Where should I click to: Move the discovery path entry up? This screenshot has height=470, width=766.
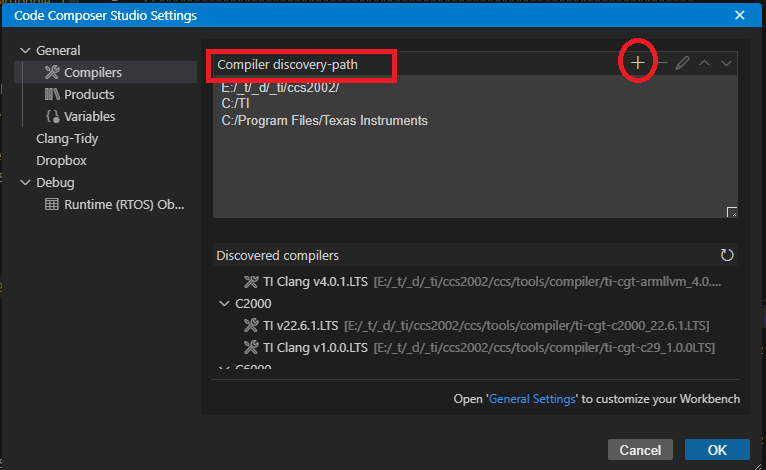pos(704,63)
